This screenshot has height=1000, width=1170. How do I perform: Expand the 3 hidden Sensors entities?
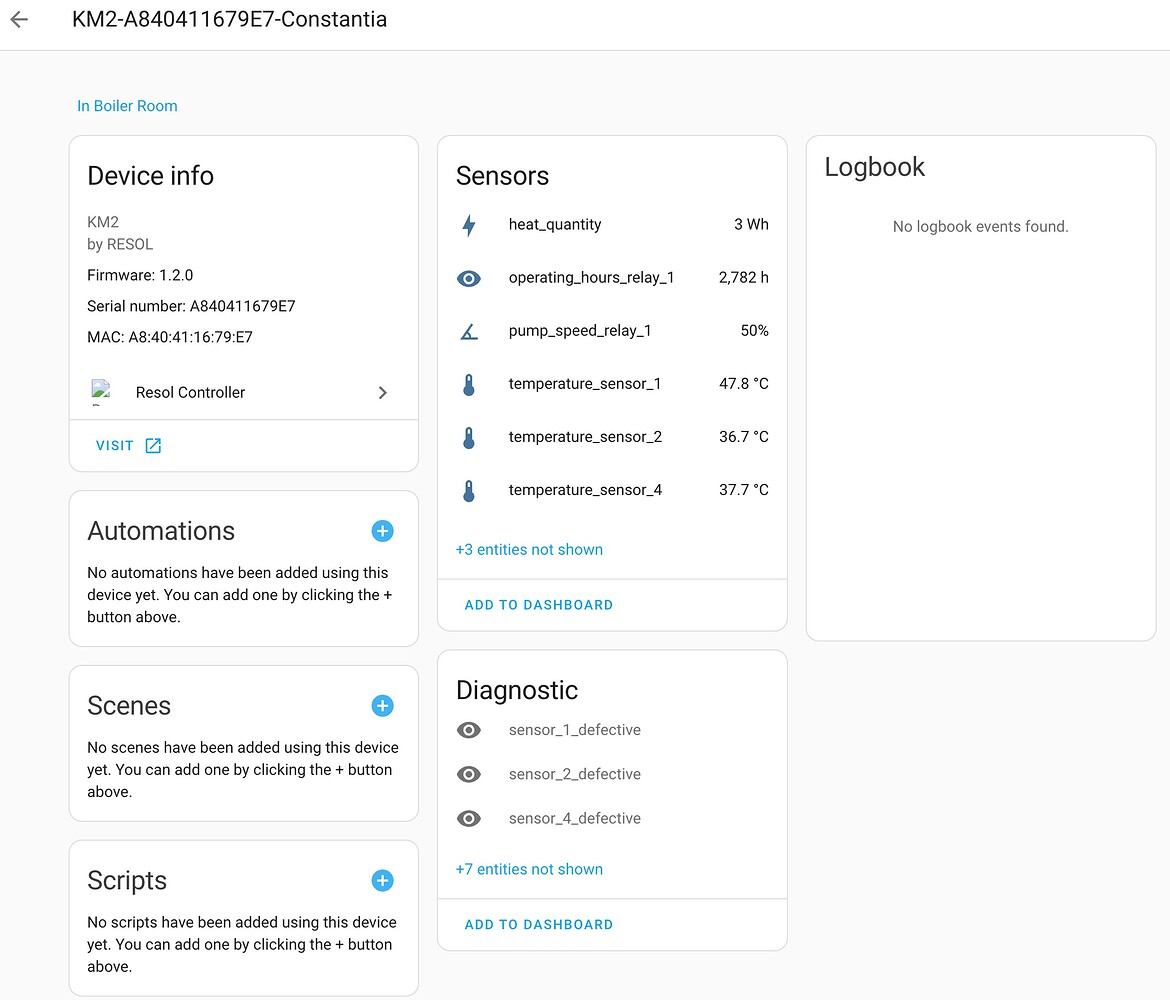529,549
